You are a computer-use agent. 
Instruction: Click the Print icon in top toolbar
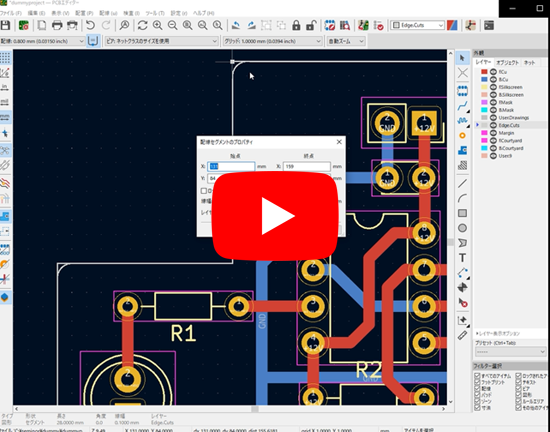pos(57,25)
